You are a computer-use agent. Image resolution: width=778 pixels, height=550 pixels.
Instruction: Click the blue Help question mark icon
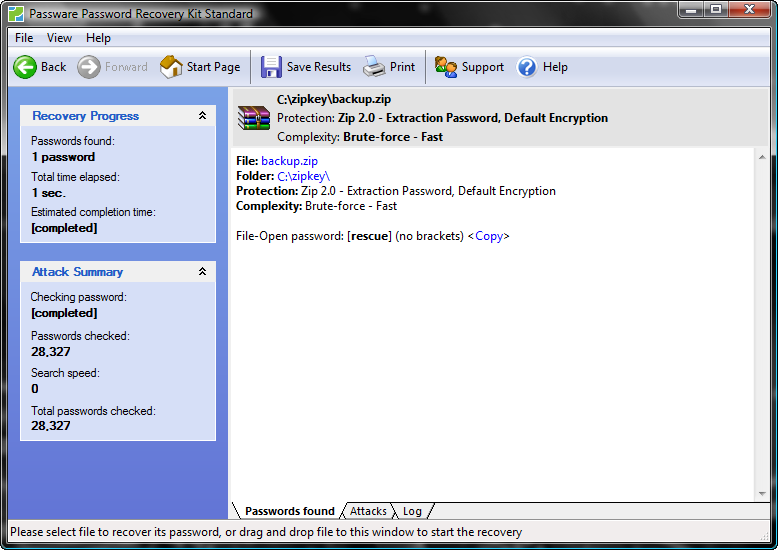527,67
